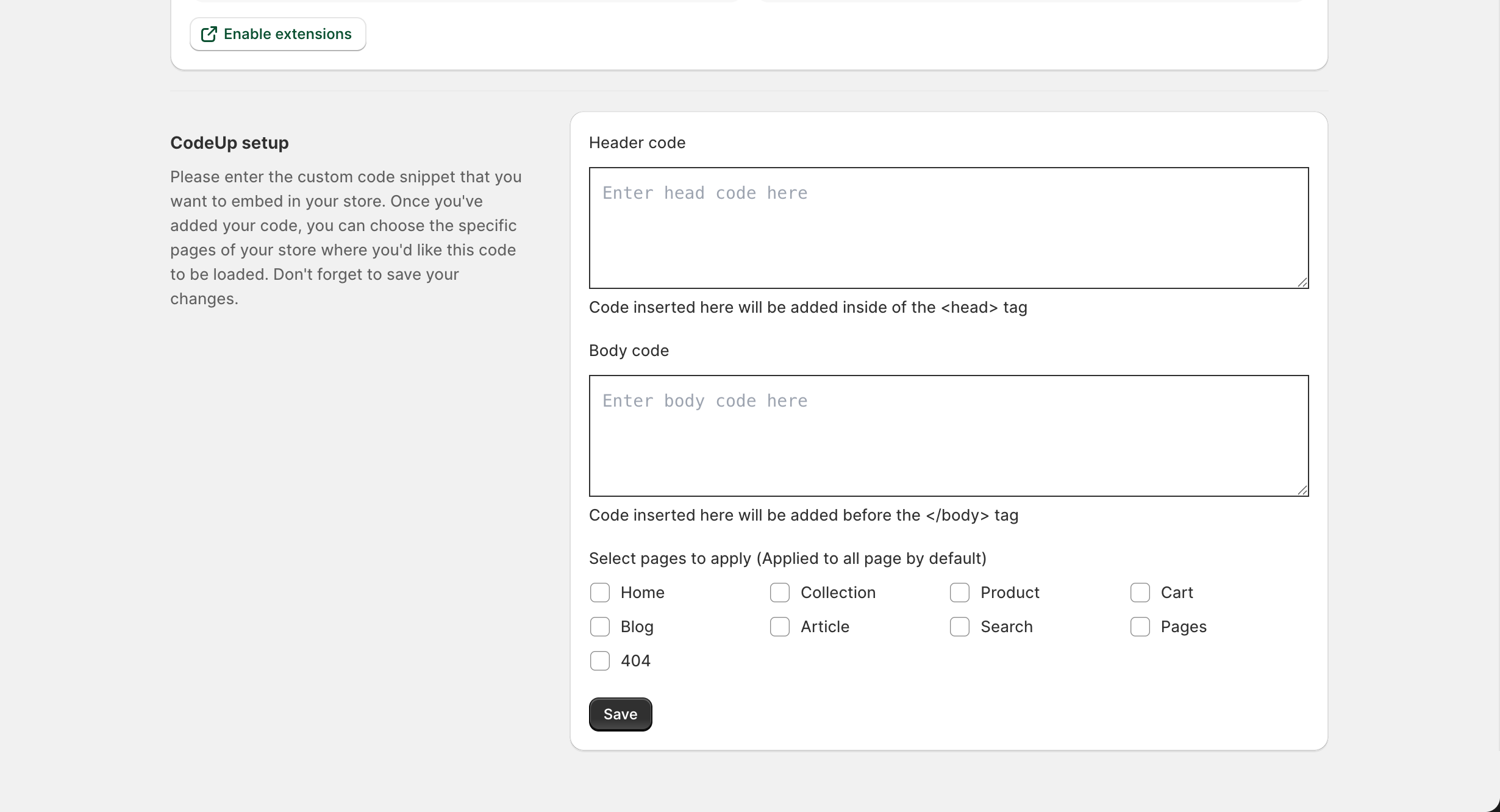Enable the Home page checkbox

click(x=599, y=592)
